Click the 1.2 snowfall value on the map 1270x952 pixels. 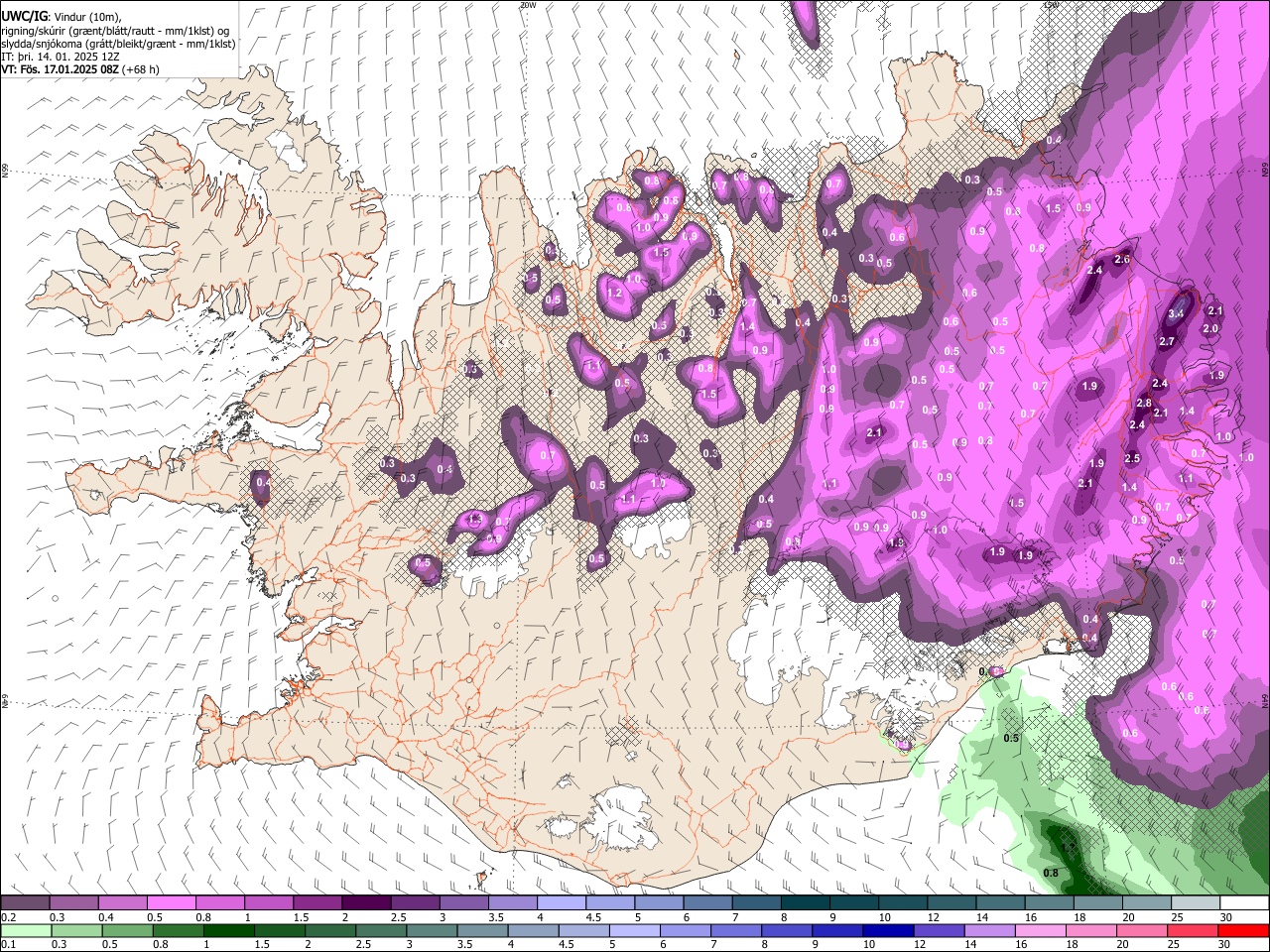(x=614, y=293)
